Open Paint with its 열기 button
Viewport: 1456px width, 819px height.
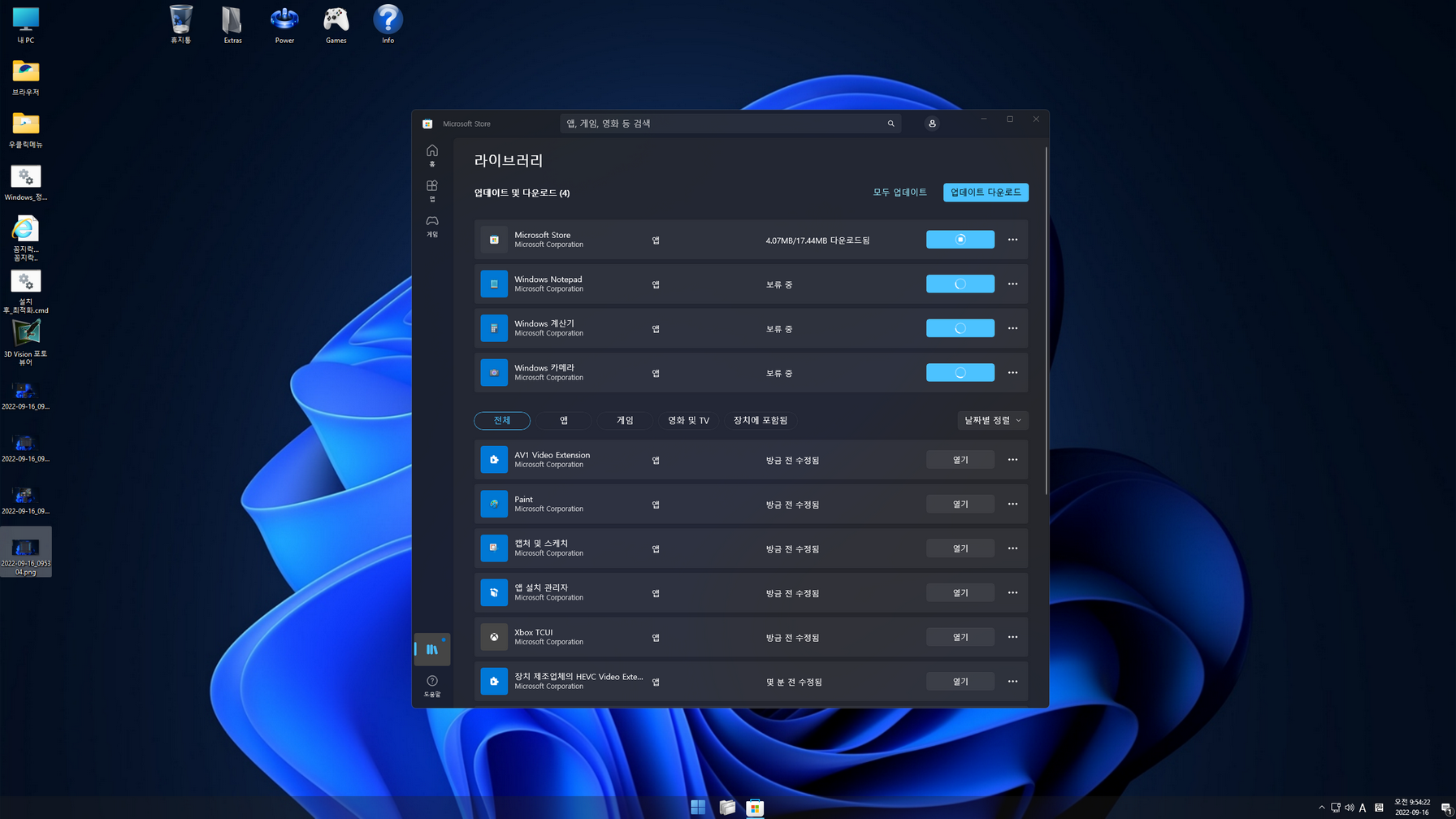coord(960,504)
